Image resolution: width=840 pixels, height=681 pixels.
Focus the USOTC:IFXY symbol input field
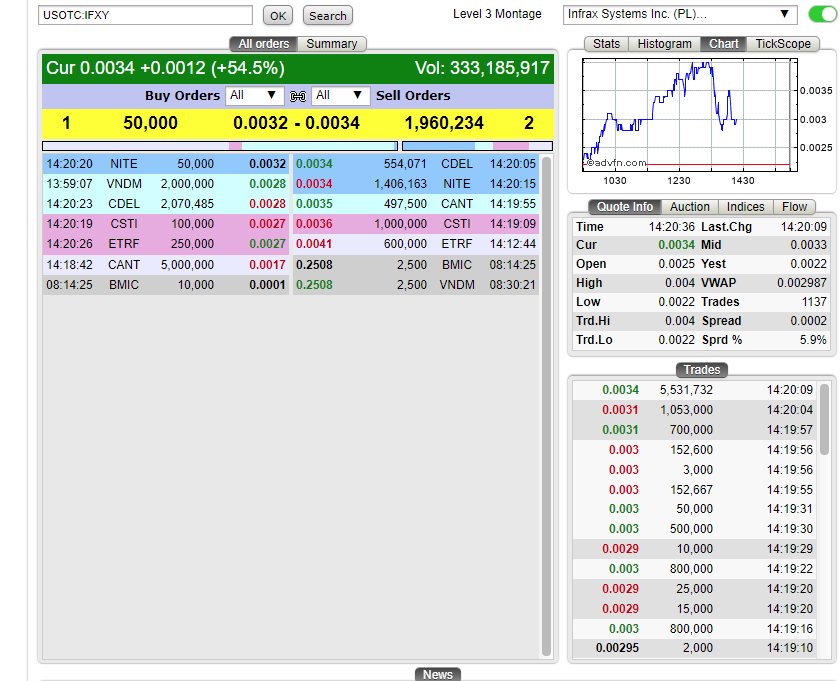point(145,15)
